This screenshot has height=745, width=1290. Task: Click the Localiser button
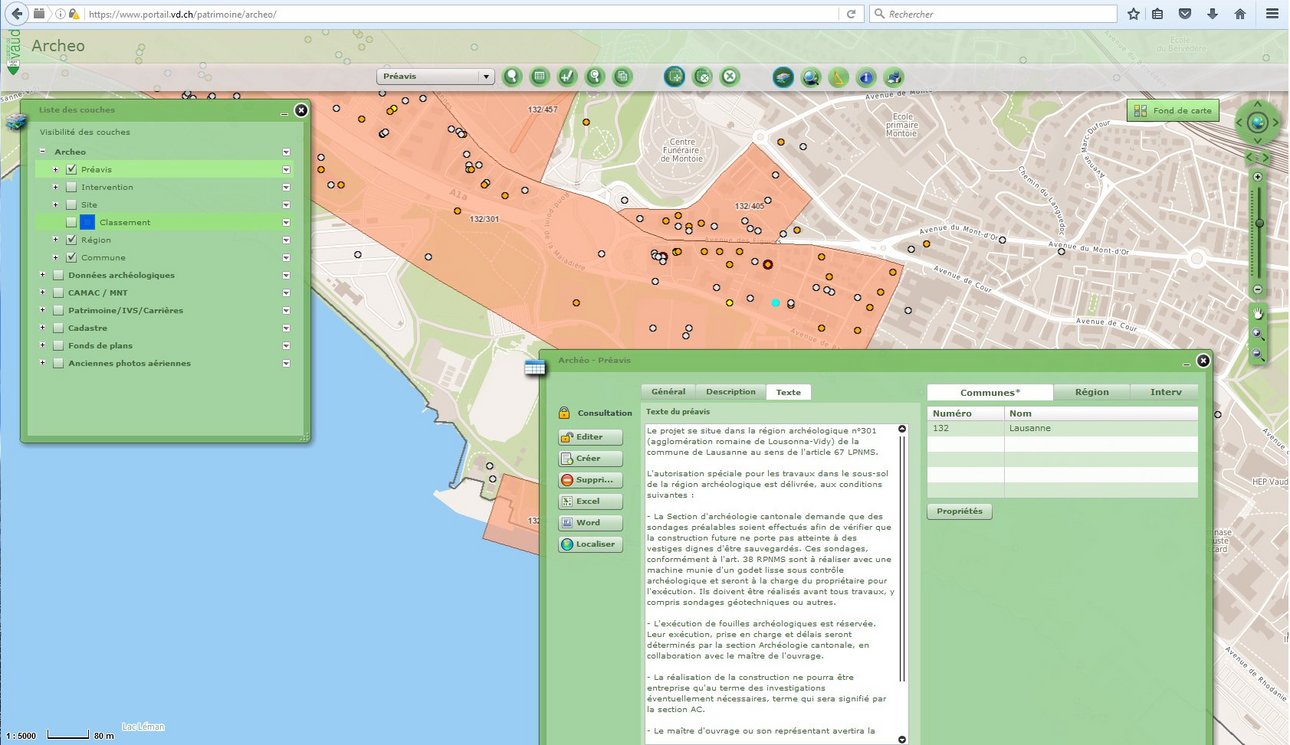590,544
